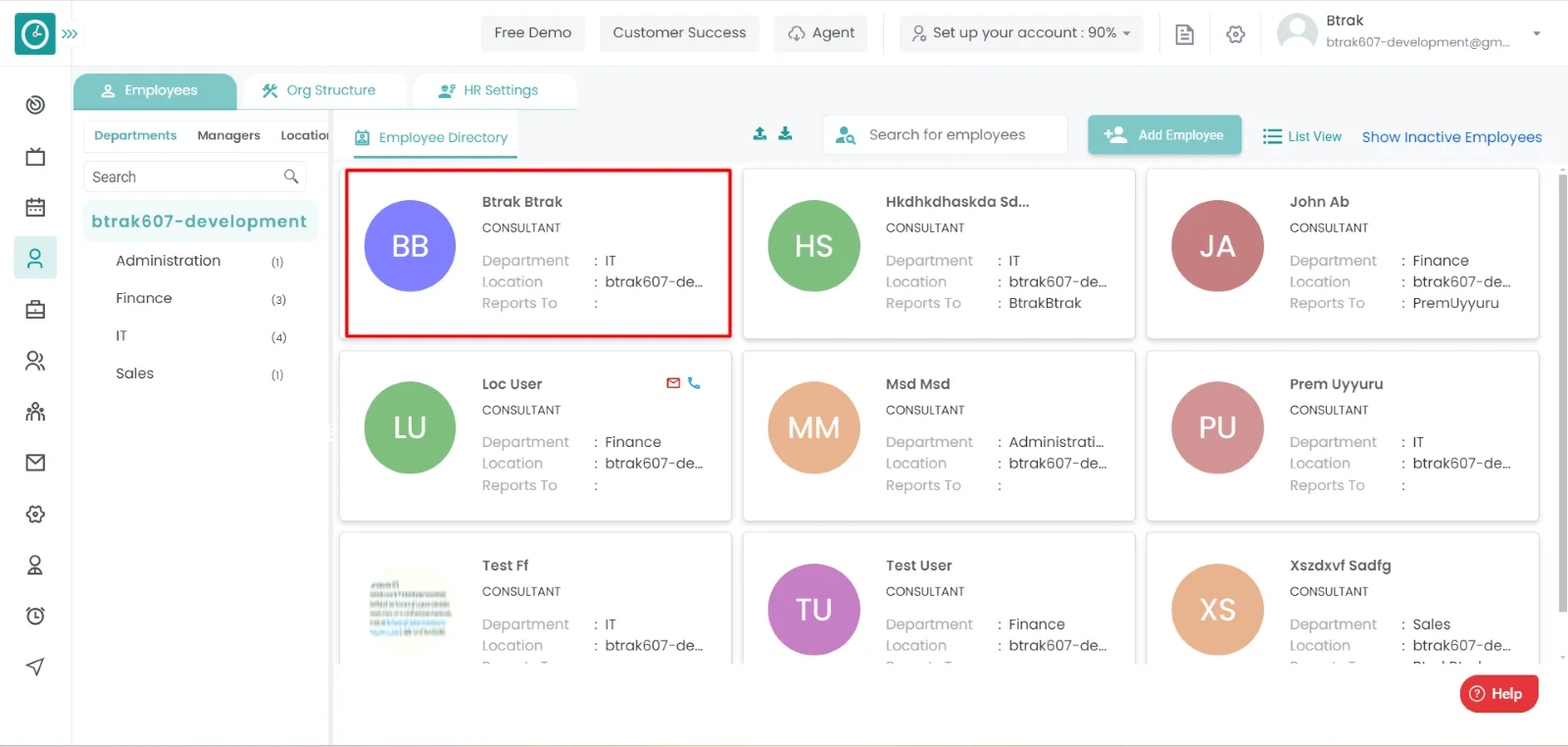Switch to the Org Structure tab

pos(319,90)
